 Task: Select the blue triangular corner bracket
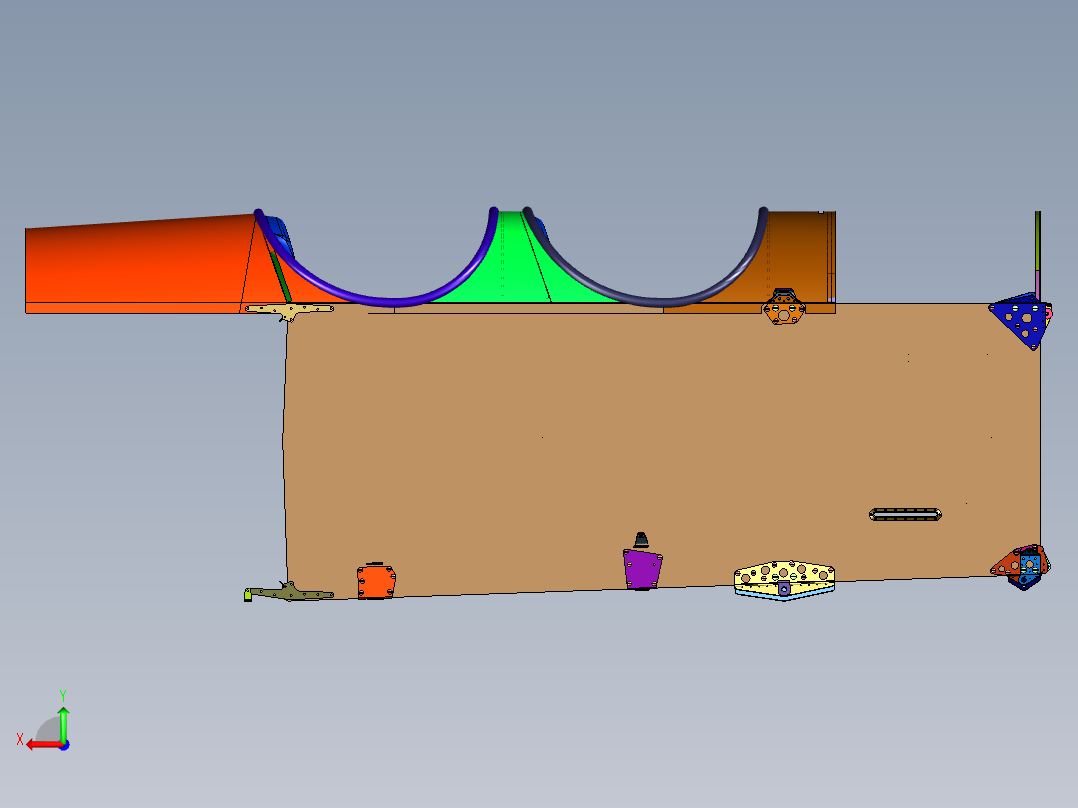pyautogui.click(x=1021, y=320)
